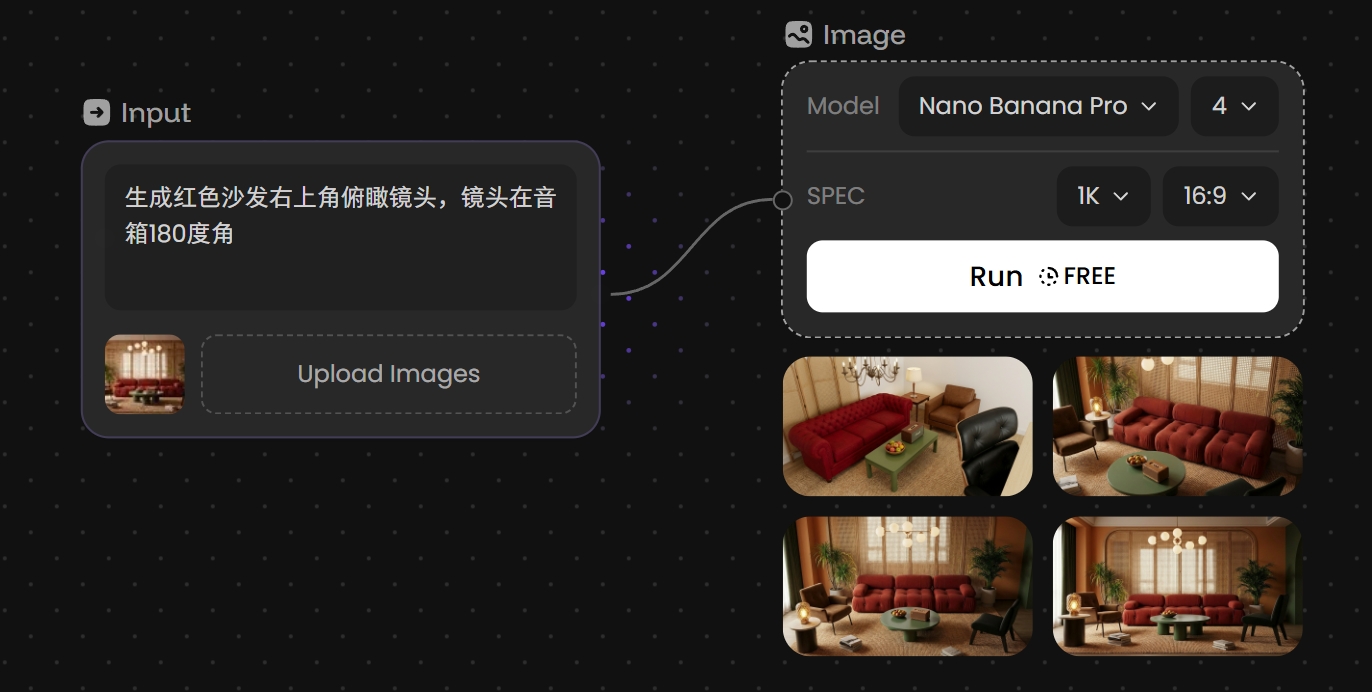Open the bottom-right generated room image

click(1177, 586)
